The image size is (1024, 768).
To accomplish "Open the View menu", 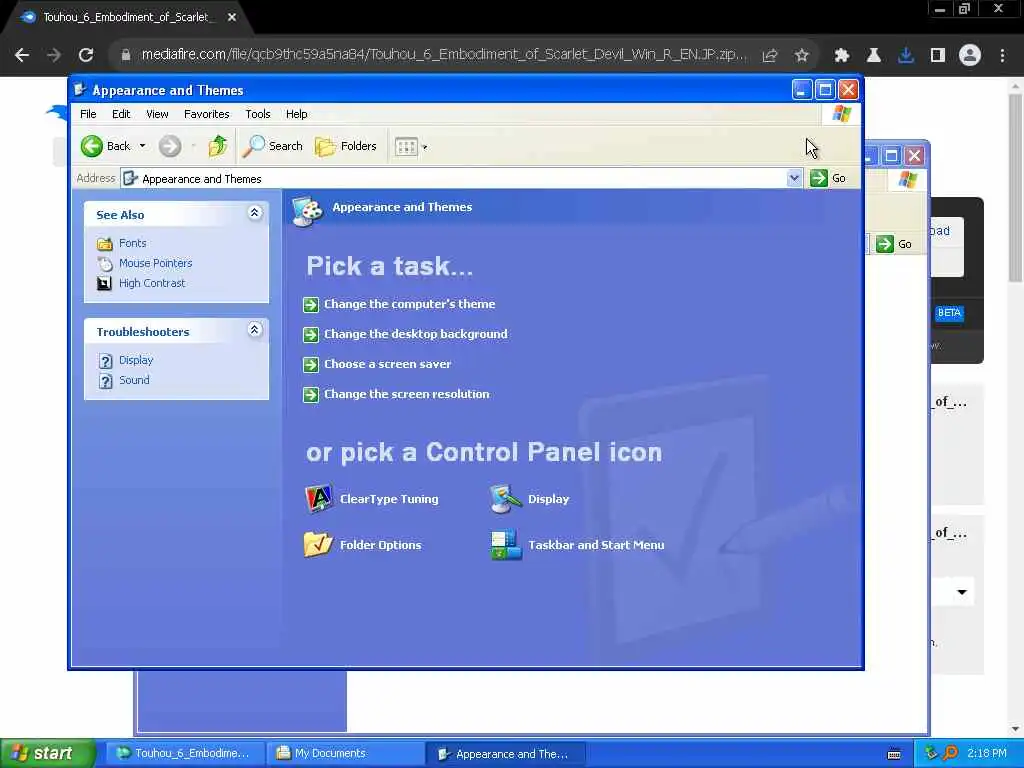I will pos(157,114).
